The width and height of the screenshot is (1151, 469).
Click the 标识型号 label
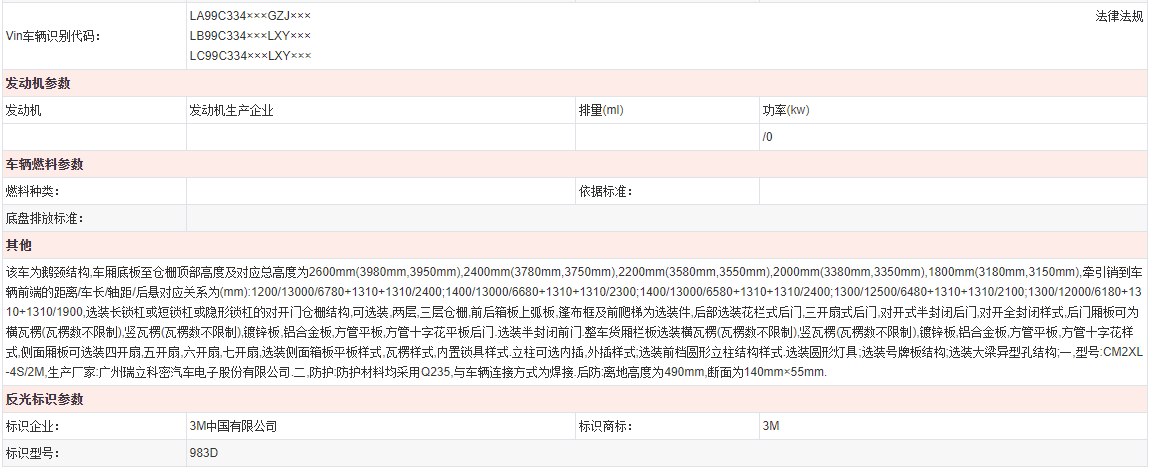(33, 453)
